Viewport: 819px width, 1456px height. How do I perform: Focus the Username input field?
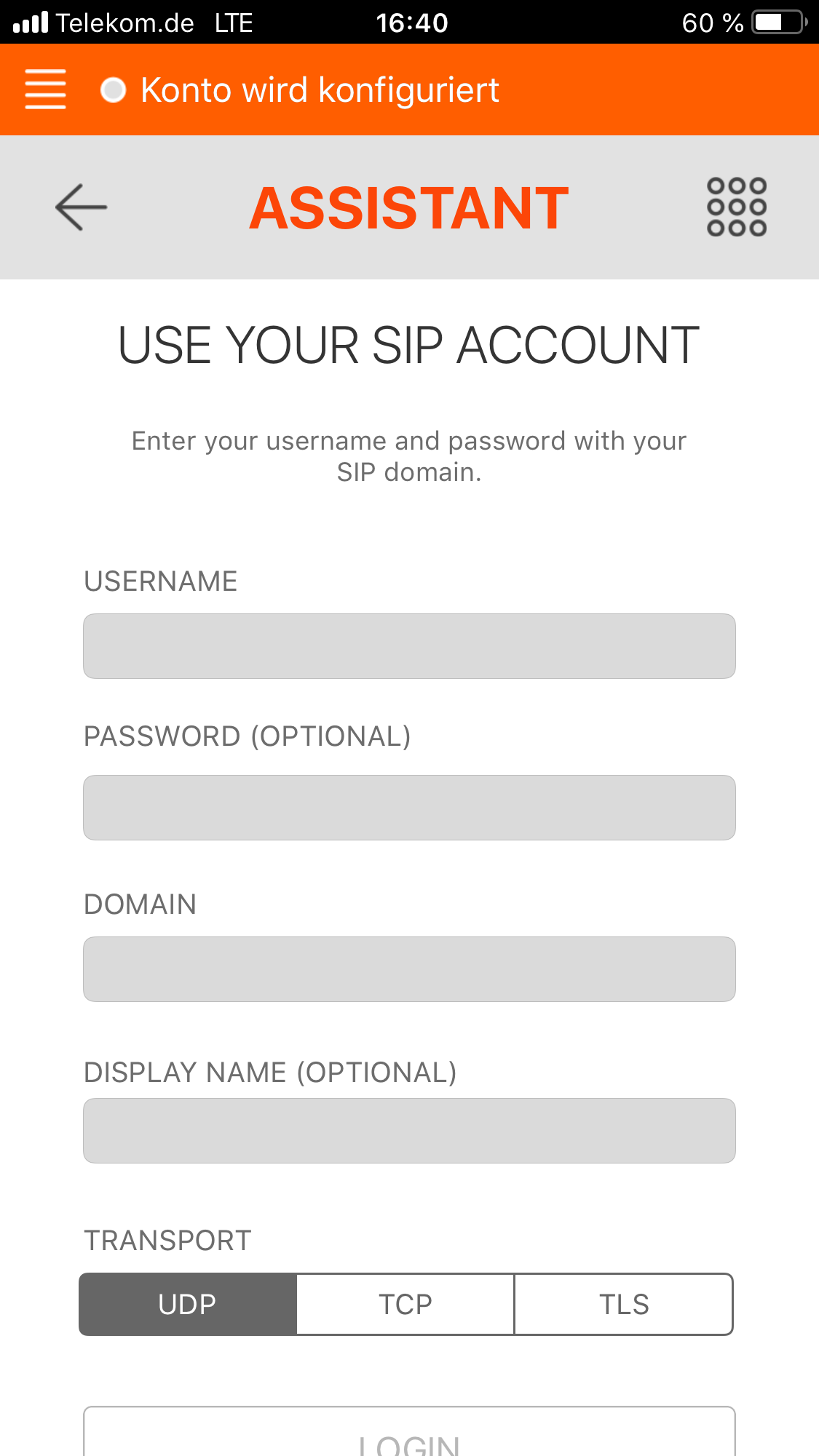click(409, 646)
